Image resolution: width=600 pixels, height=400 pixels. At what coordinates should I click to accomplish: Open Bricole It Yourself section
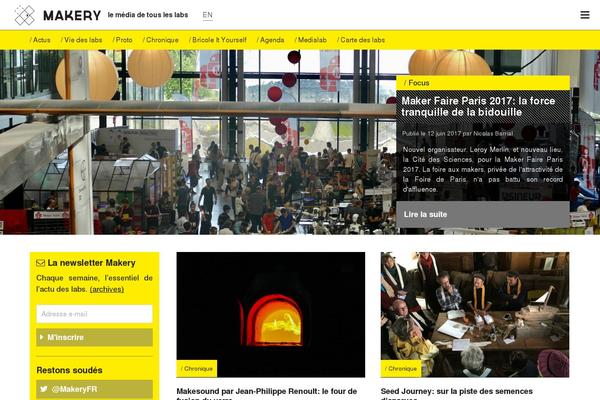(218, 40)
